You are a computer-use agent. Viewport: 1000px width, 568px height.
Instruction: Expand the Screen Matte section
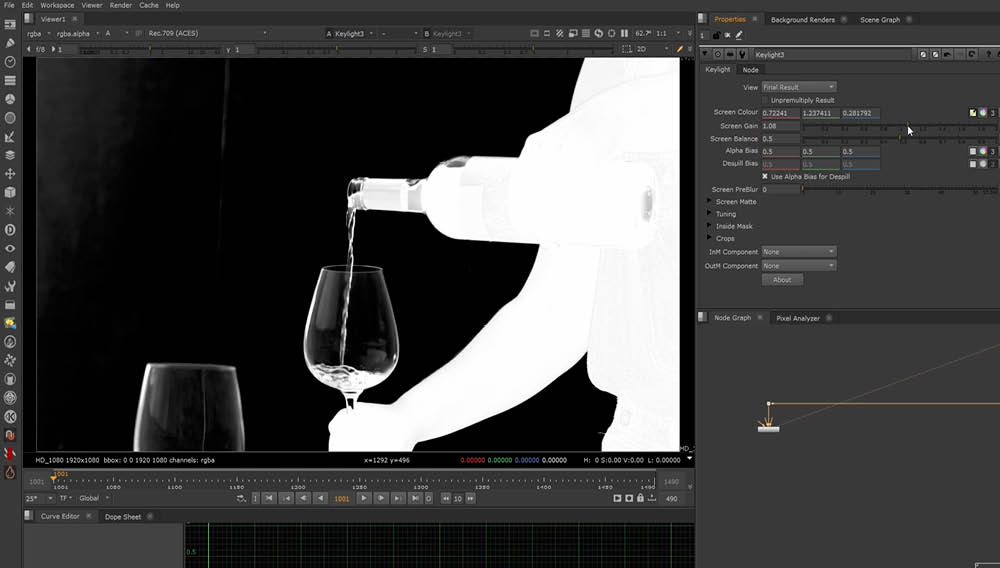pos(710,202)
